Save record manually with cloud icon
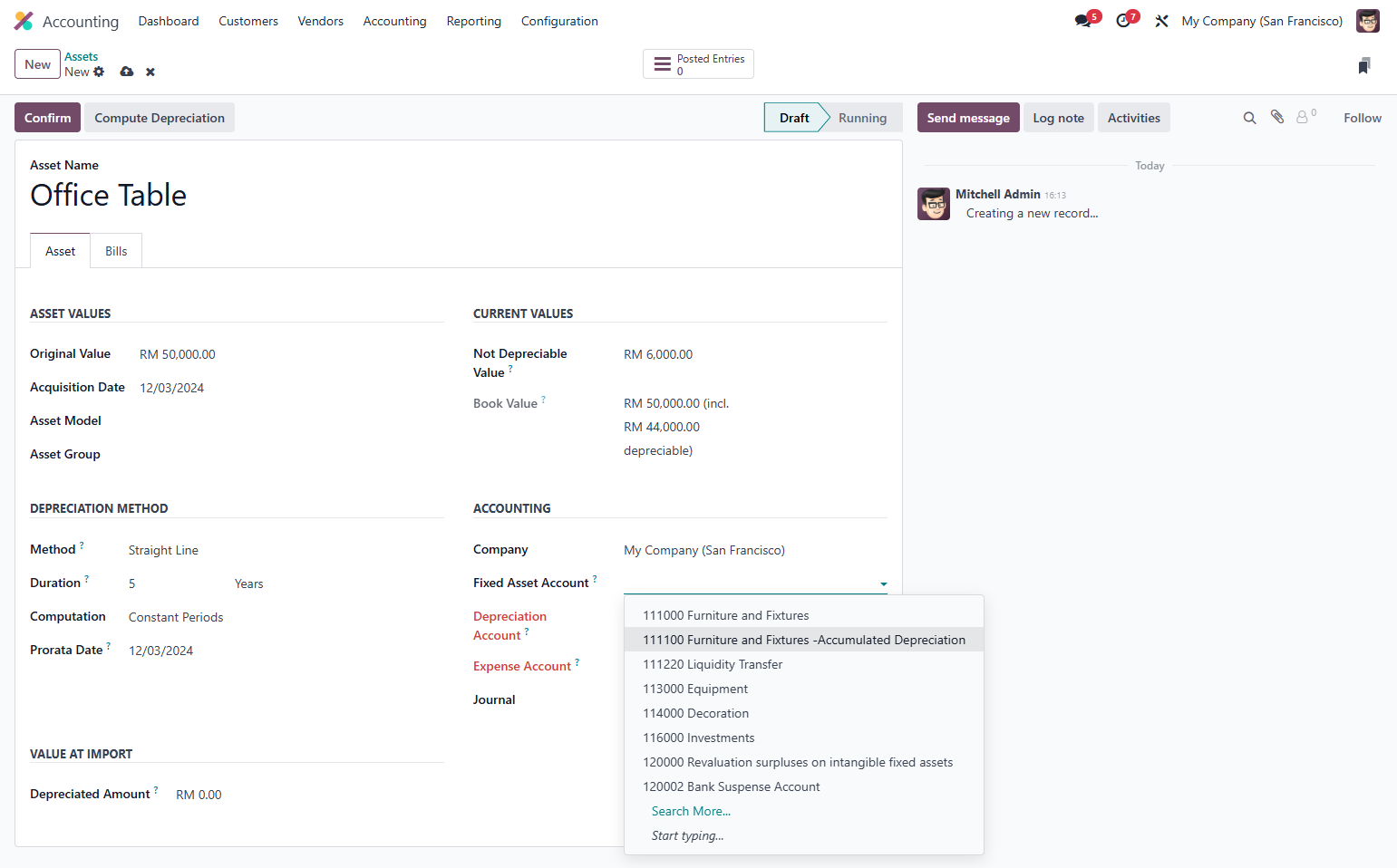Image resolution: width=1397 pixels, height=868 pixels. [127, 72]
